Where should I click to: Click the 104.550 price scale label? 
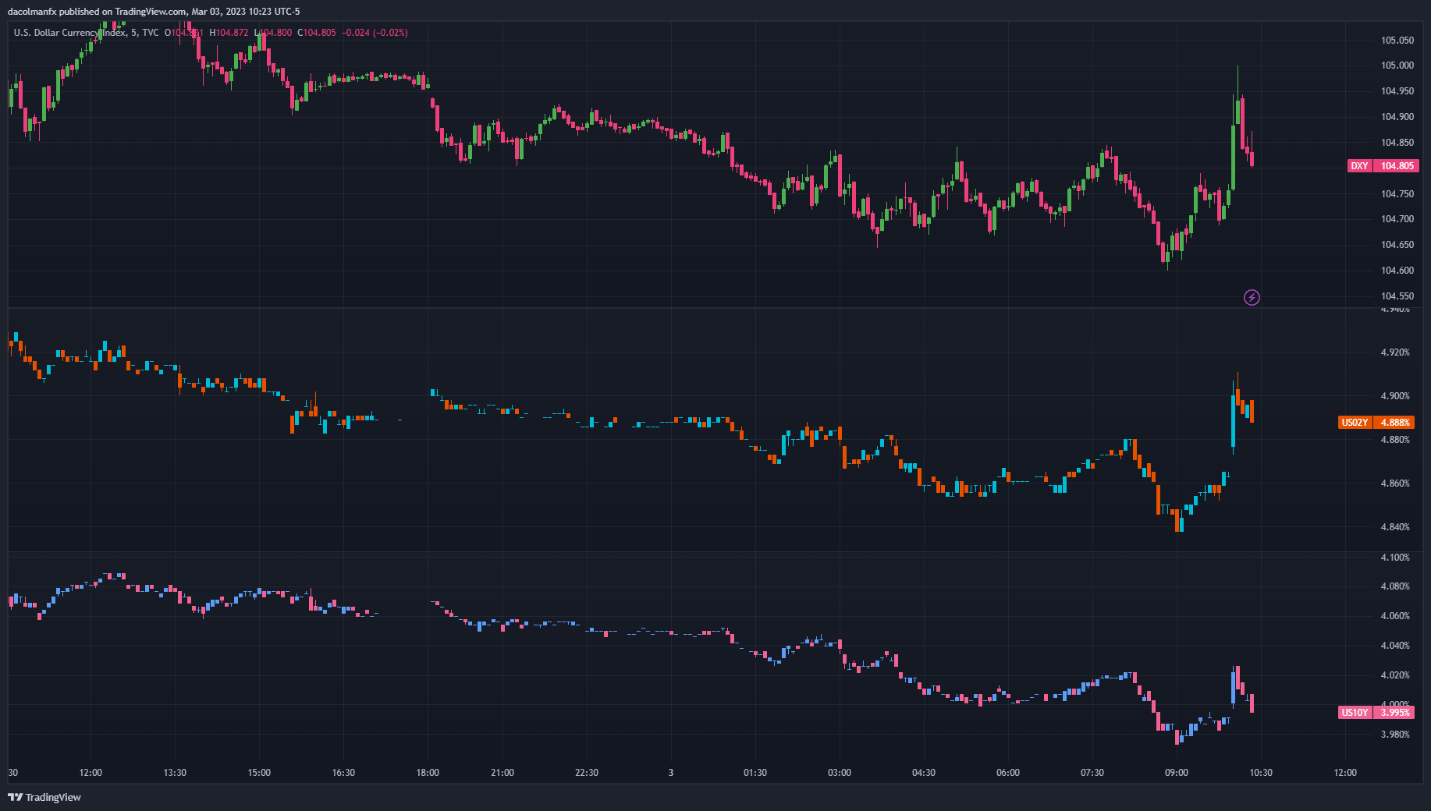(x=1397, y=296)
